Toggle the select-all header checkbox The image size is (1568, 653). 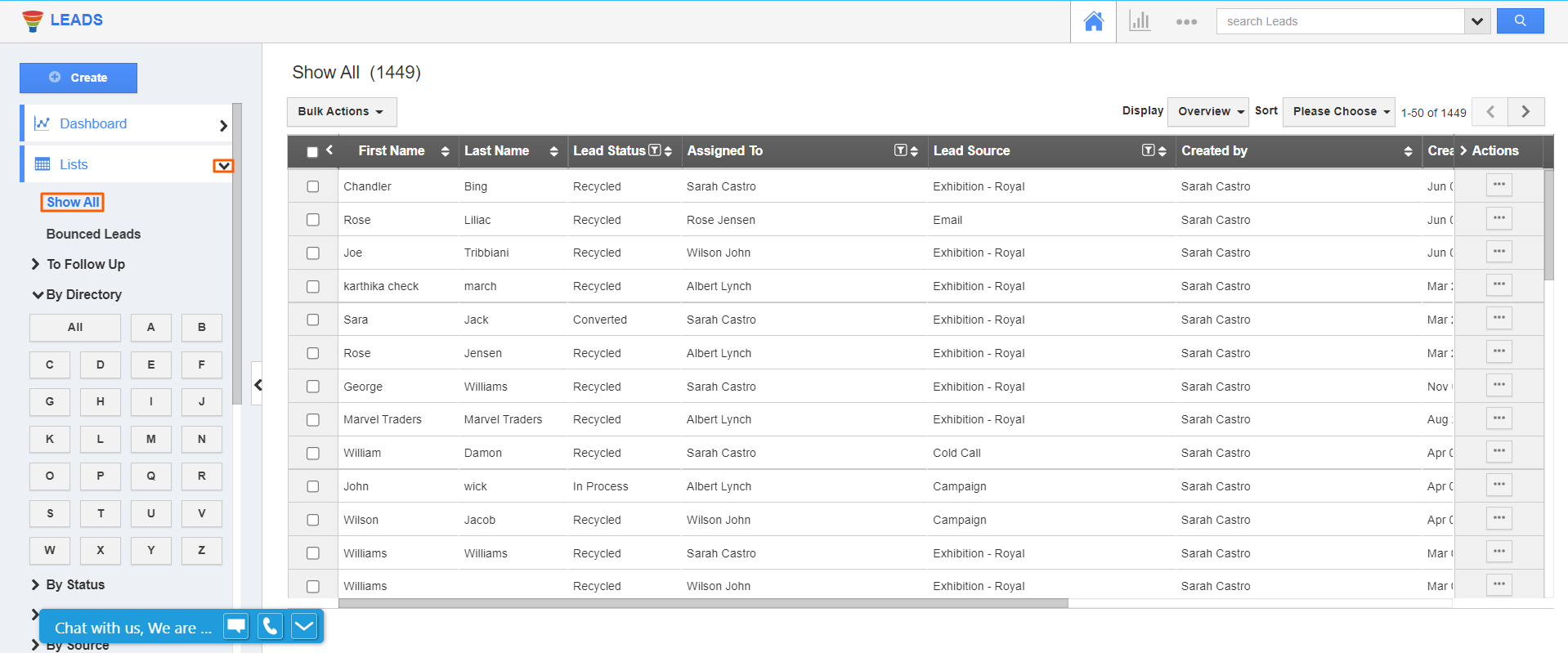coord(312,151)
